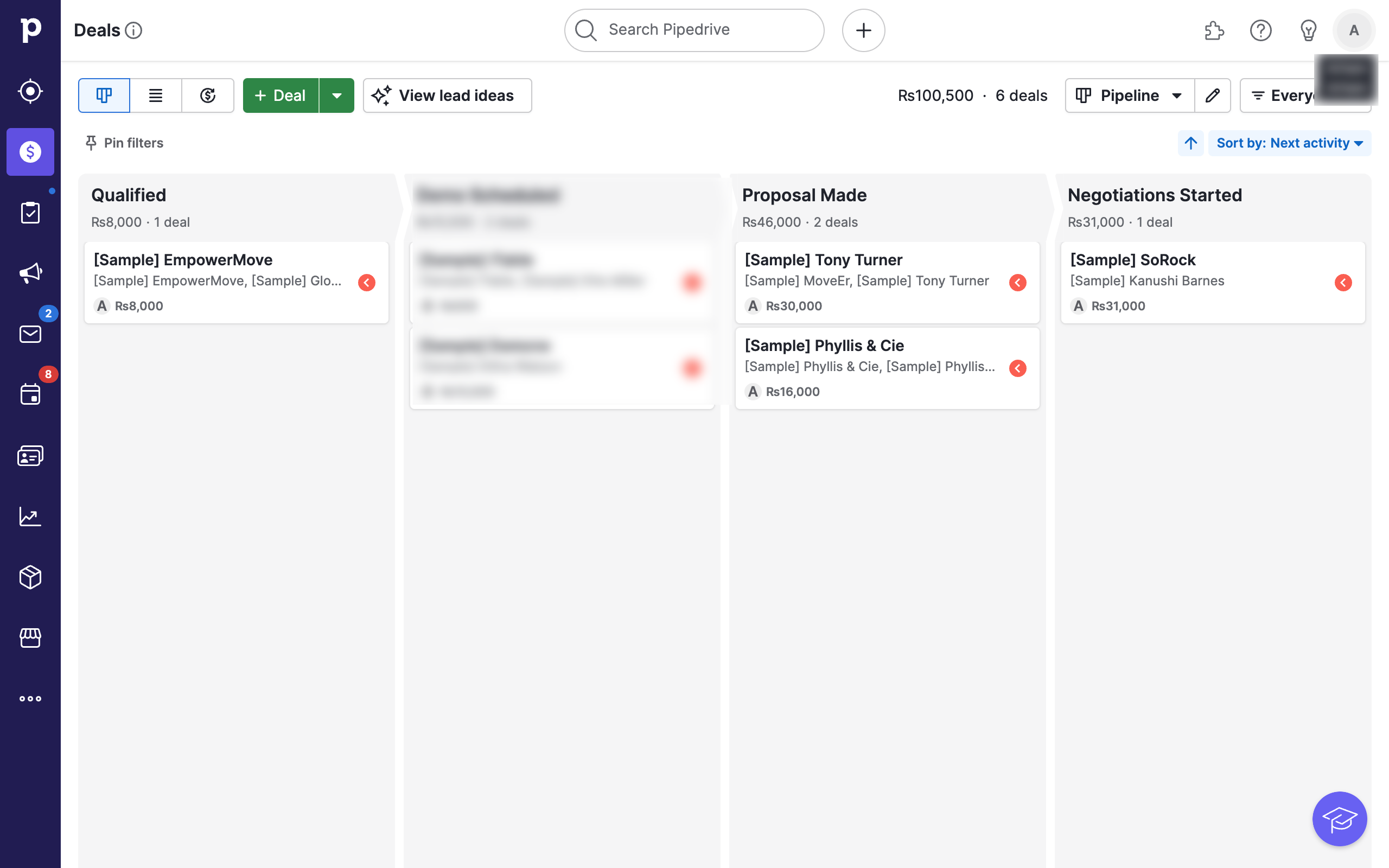This screenshot has width=1389, height=868.
Task: Switch to pipeline kanban view
Action: [104, 96]
